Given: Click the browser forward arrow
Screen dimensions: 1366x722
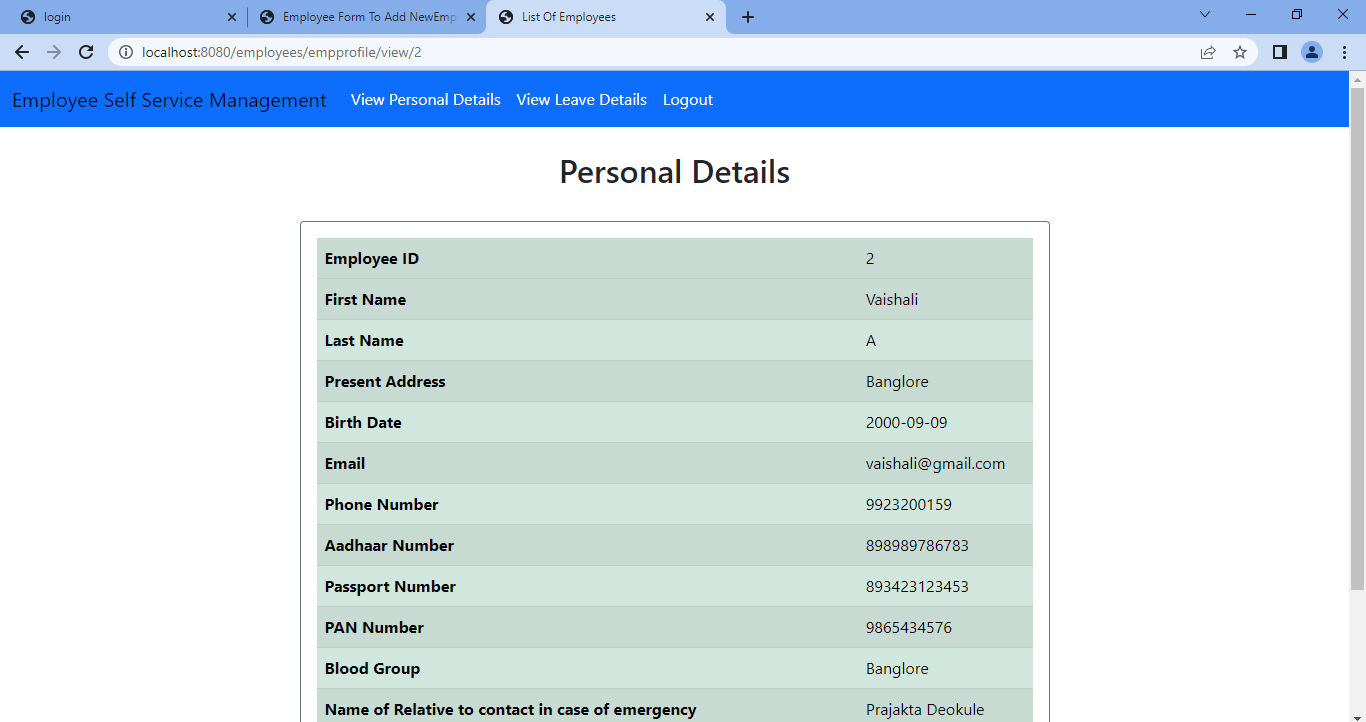Looking at the screenshot, I should [54, 52].
